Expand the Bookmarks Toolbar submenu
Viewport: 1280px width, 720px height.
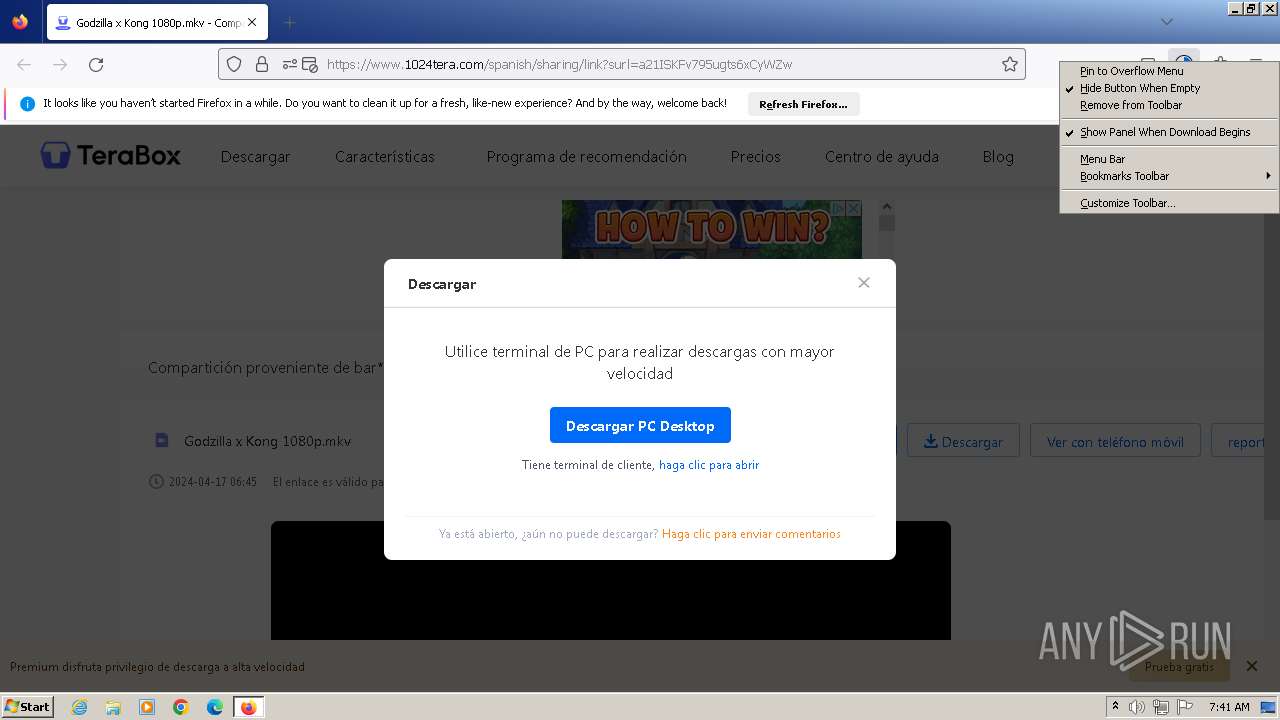(1169, 176)
